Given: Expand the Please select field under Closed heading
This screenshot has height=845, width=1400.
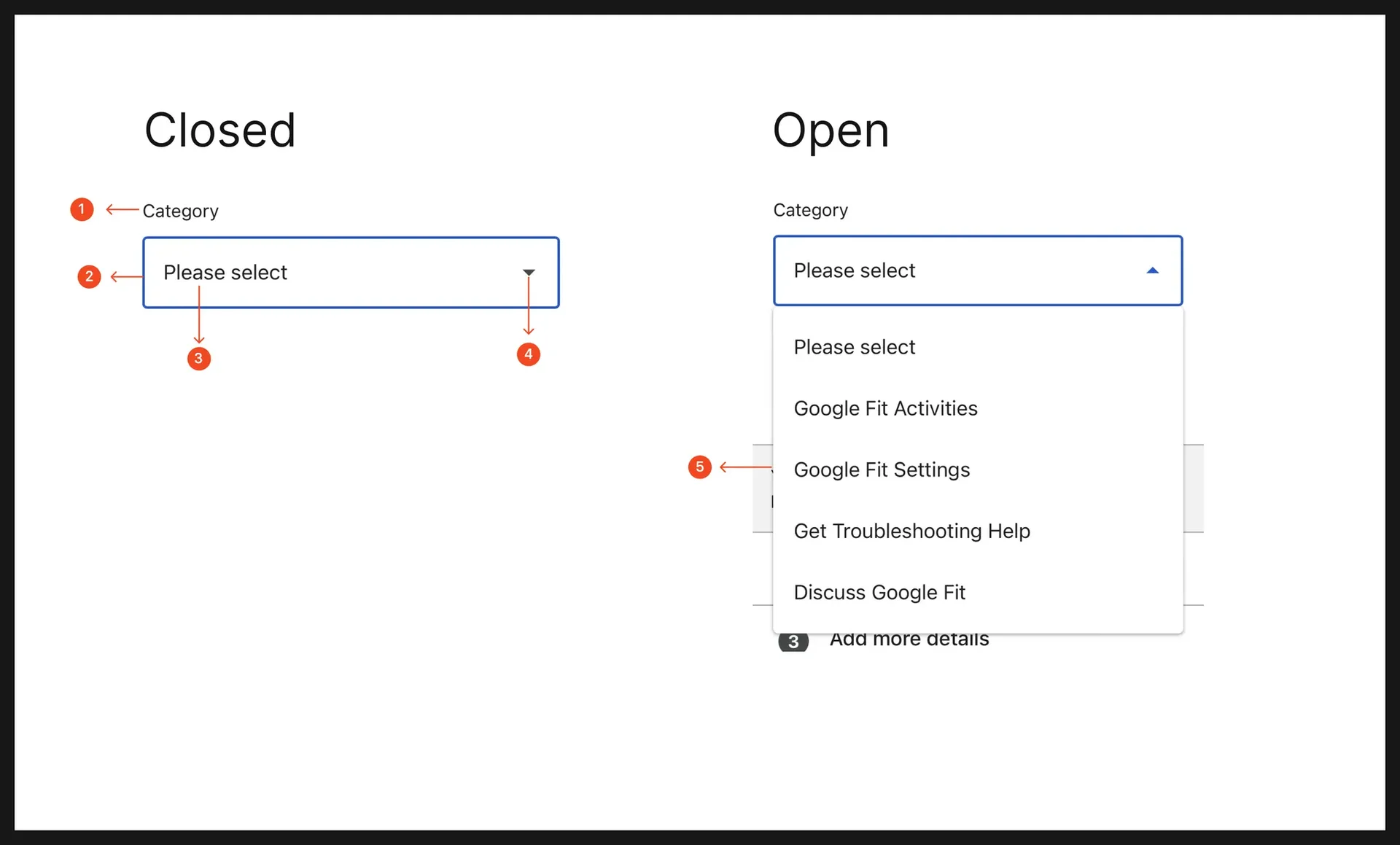Looking at the screenshot, I should pos(351,272).
